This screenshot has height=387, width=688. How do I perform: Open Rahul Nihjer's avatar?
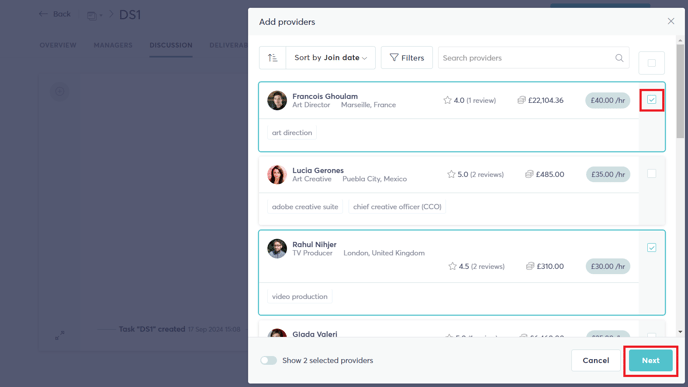coord(277,248)
